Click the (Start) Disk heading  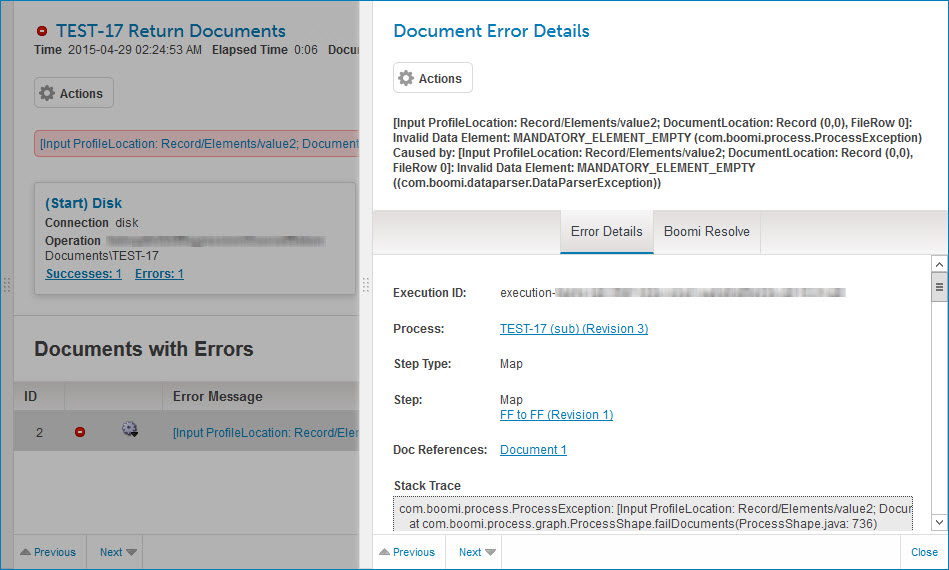point(84,203)
